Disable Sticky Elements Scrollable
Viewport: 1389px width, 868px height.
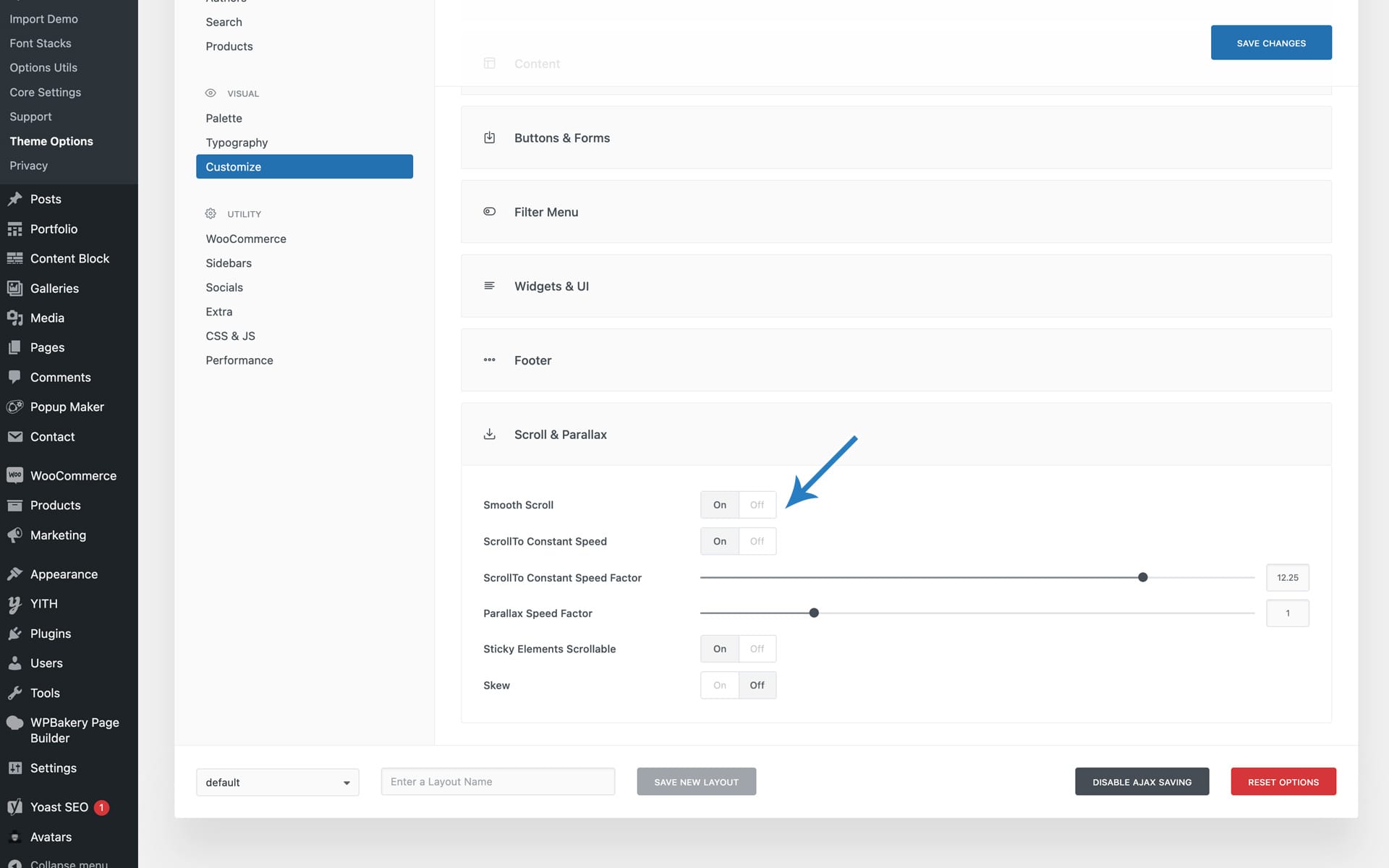757,649
